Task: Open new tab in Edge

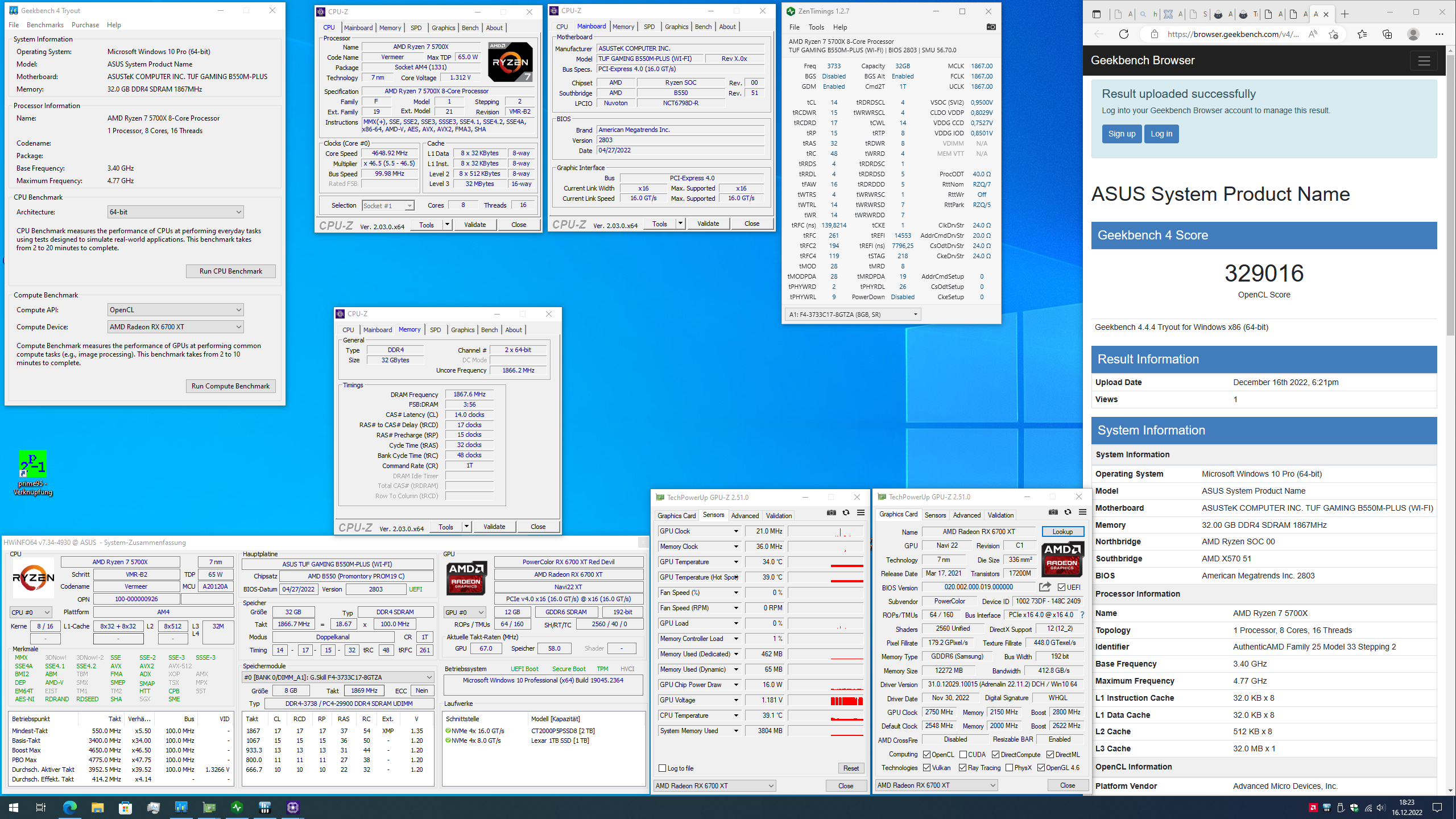Action: coord(1345,14)
